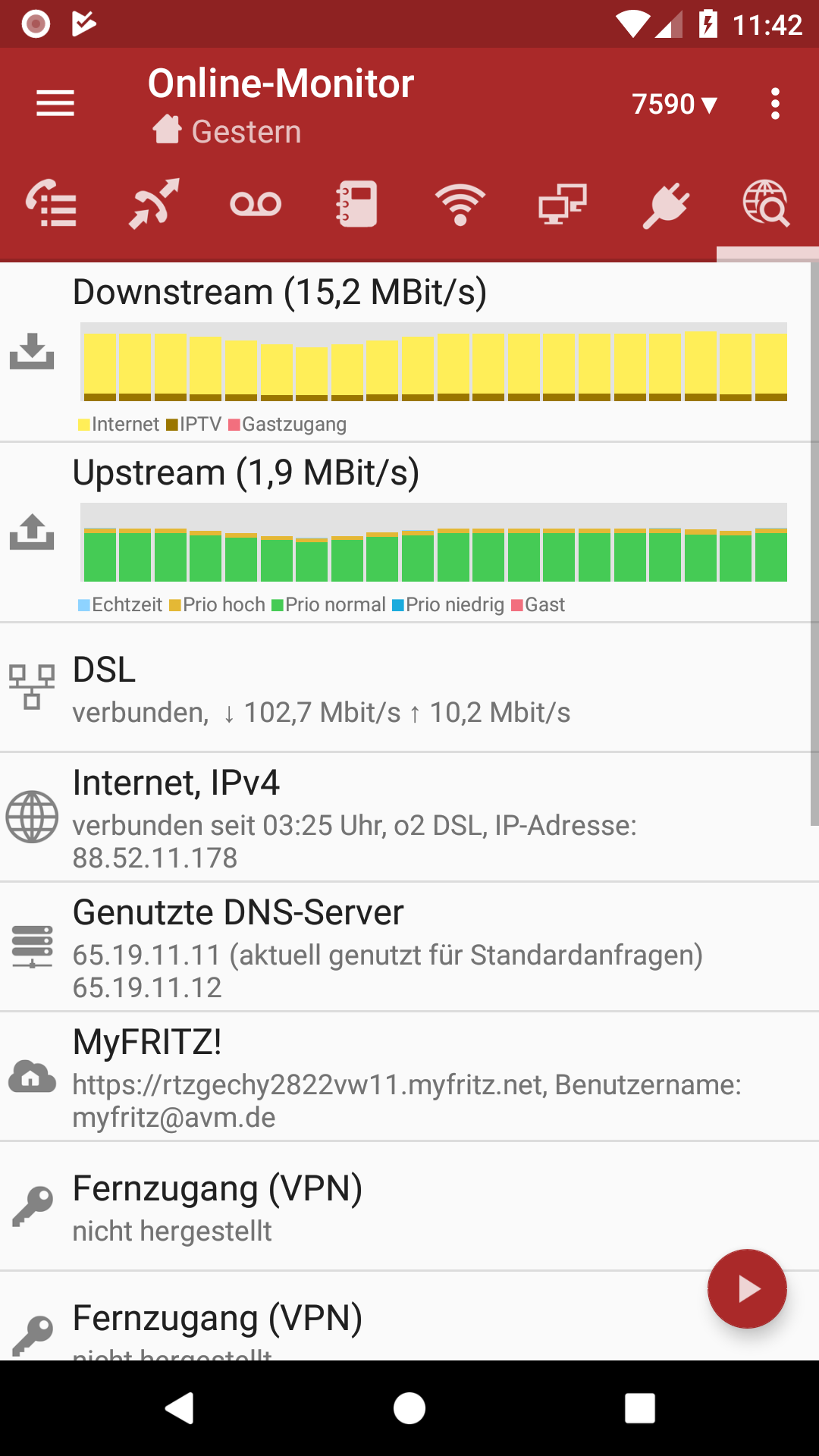Open the call diversion tab
819x1456 pixels.
pos(154,203)
